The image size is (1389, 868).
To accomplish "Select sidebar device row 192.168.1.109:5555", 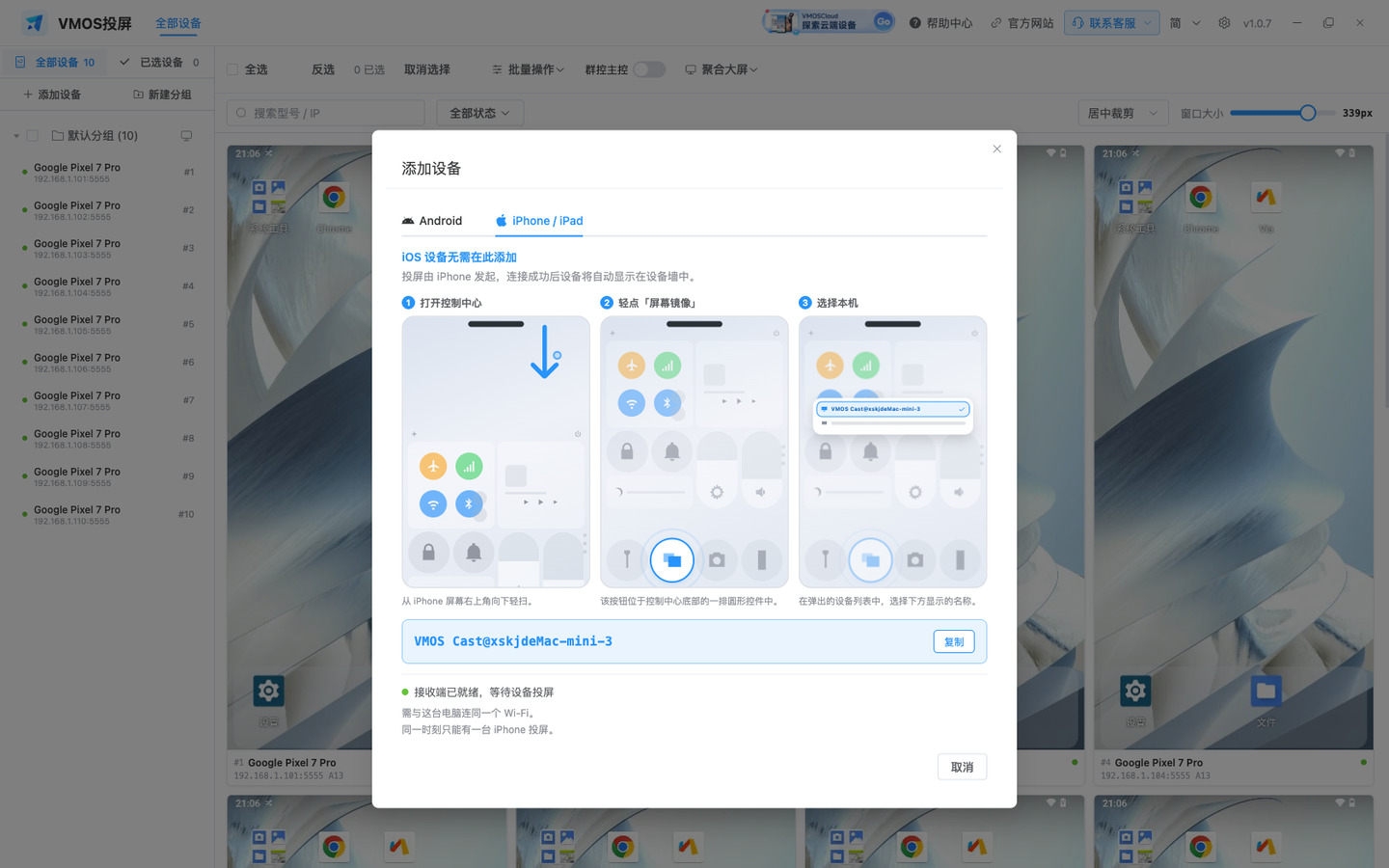I will pyautogui.click(x=107, y=476).
